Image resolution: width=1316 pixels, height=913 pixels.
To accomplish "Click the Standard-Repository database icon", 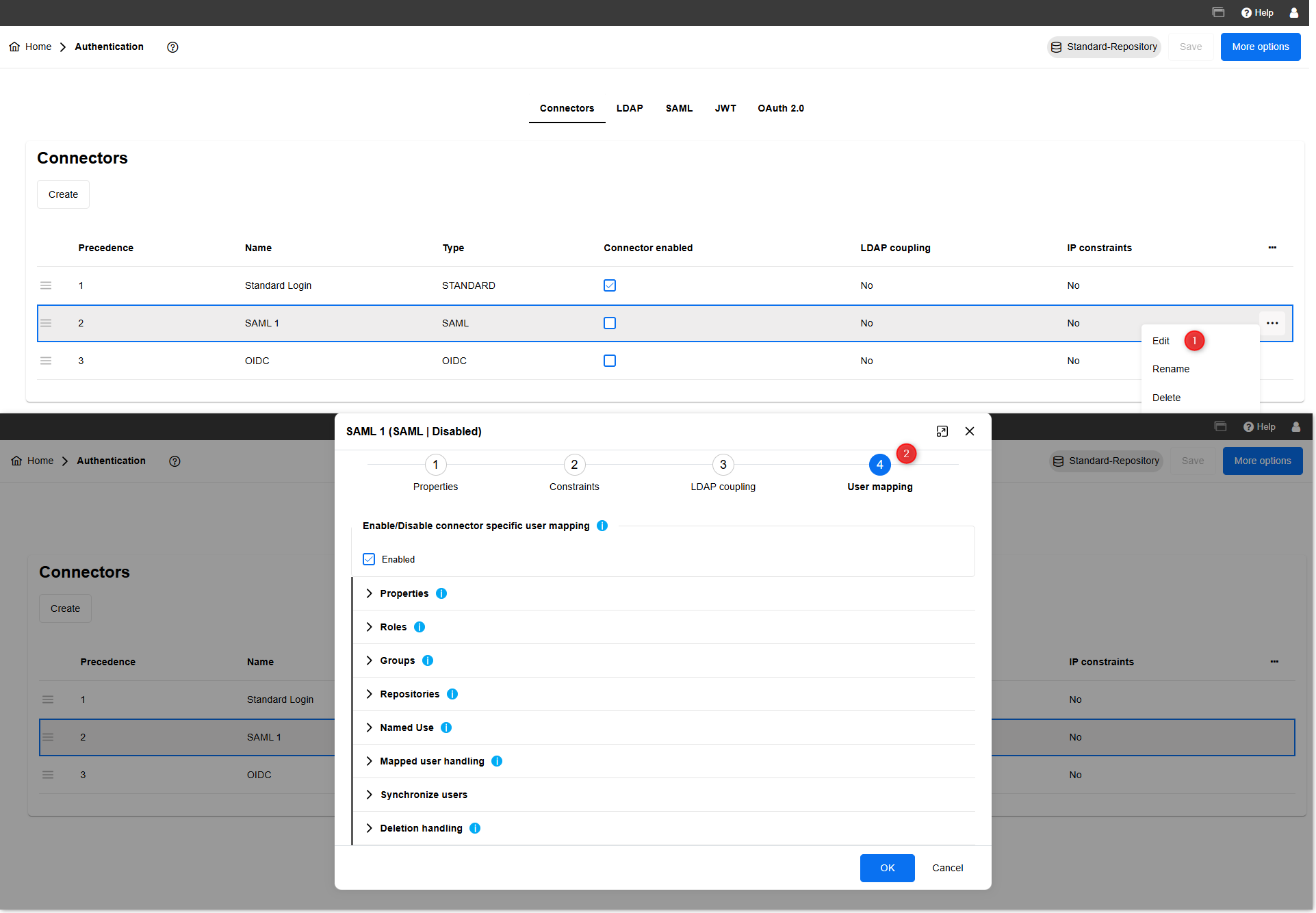I will 1057,47.
